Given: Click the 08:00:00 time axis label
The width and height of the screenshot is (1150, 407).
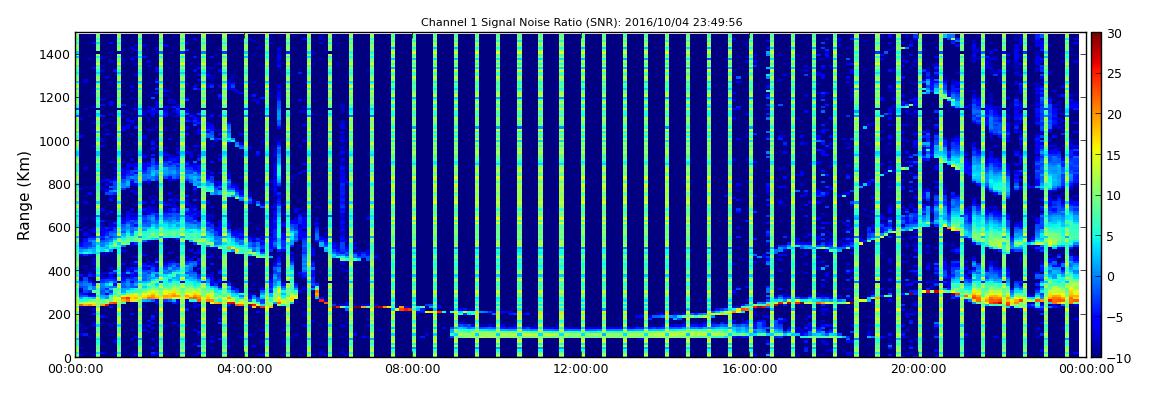Looking at the screenshot, I should click(x=413, y=370).
